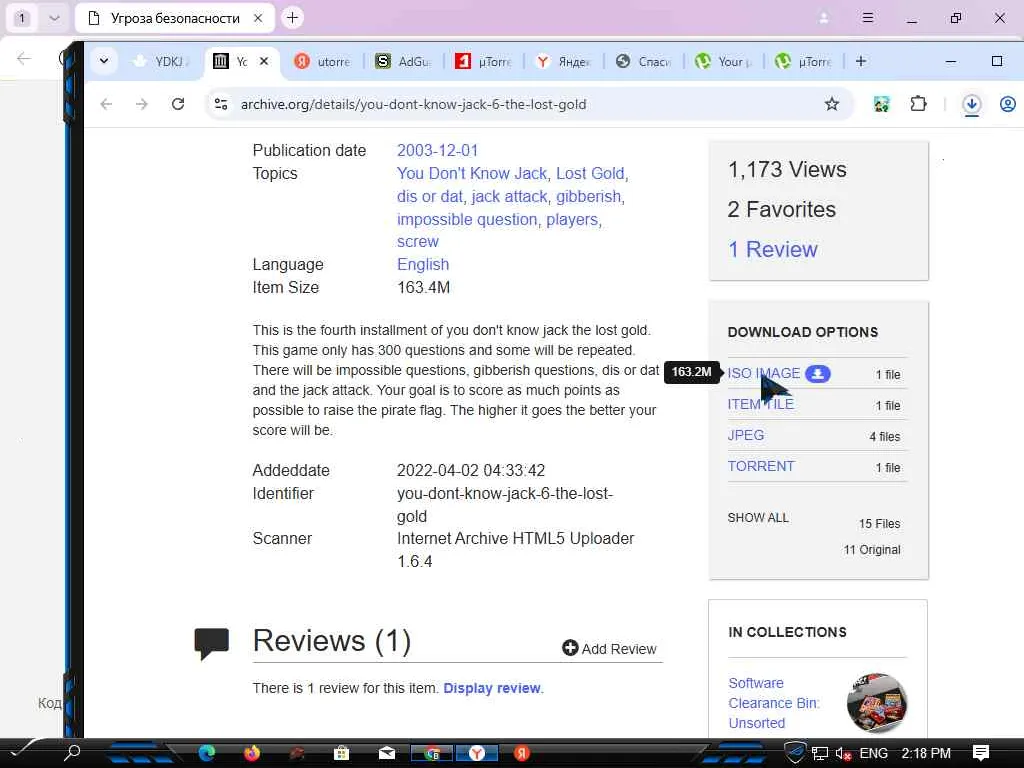This screenshot has width=1024, height=768.
Task: Go forward in the Chrome toolbar
Action: click(142, 104)
